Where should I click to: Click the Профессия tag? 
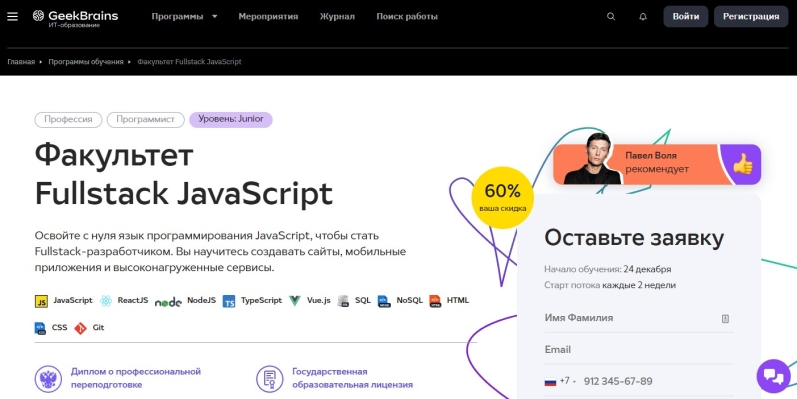coord(68,120)
